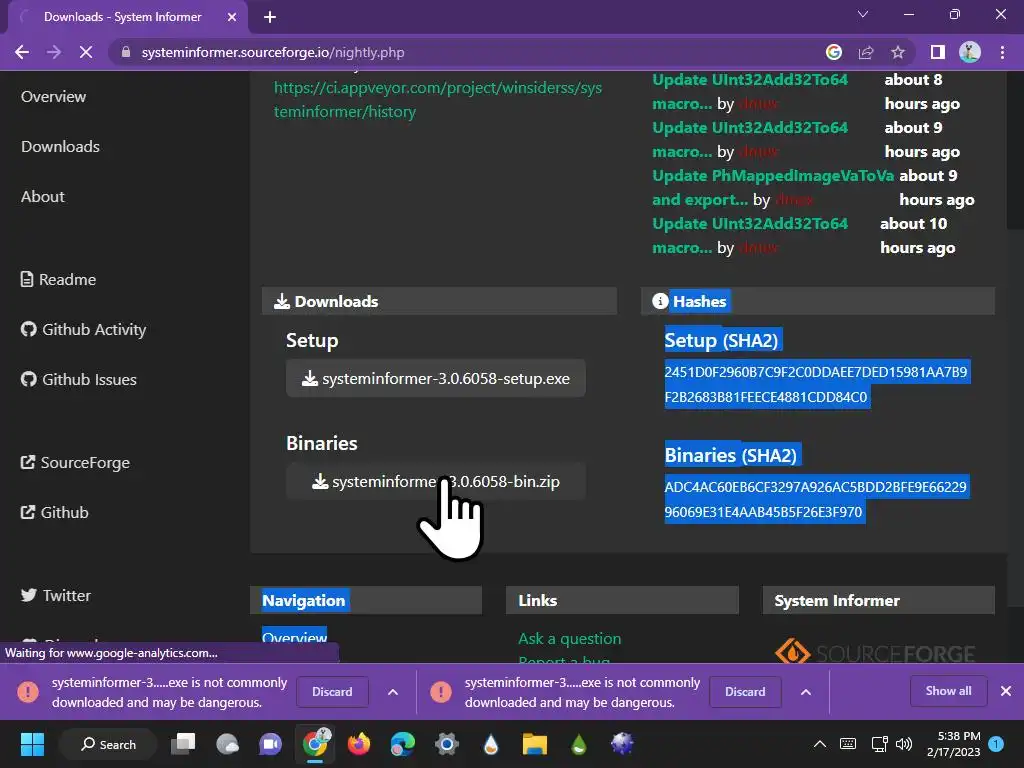1024x768 pixels.
Task: Close the Downloads - System Informer tab
Action: point(232,17)
